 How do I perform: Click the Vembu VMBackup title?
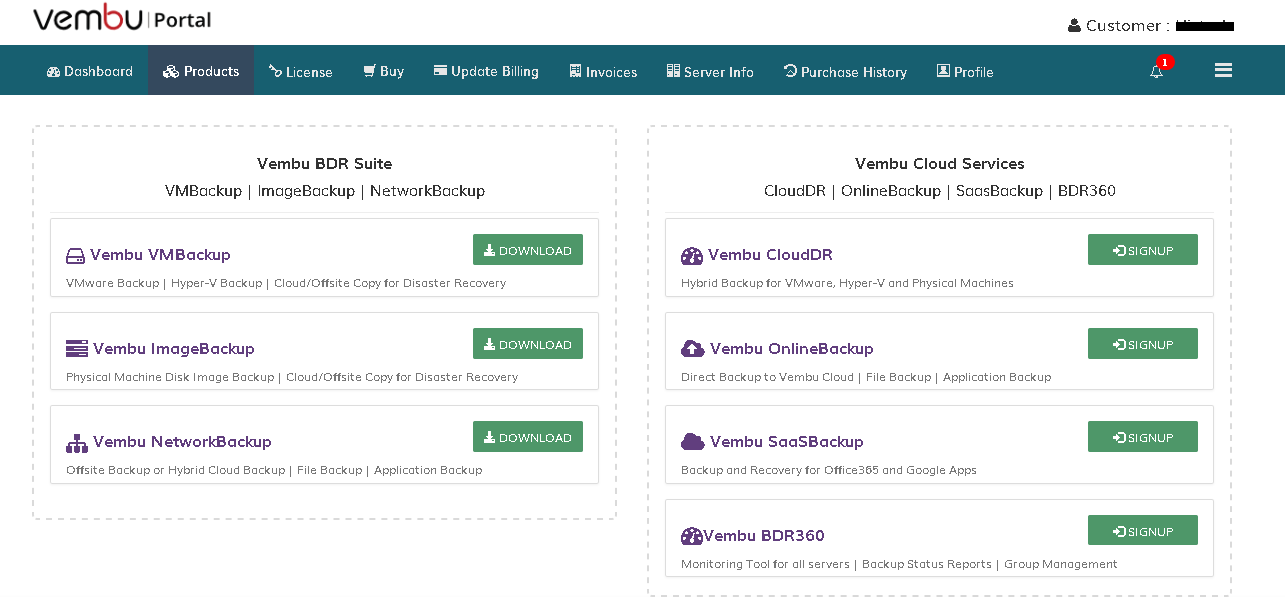click(160, 255)
